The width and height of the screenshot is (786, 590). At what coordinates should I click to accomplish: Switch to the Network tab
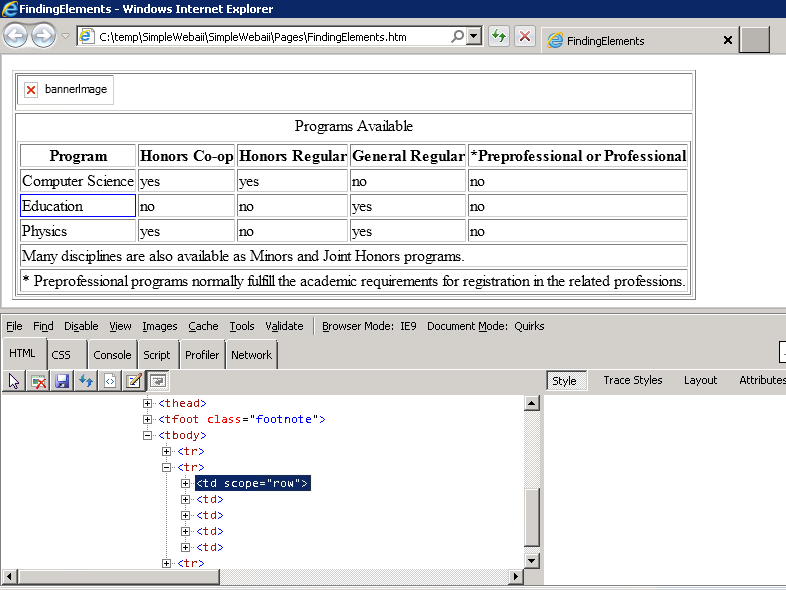251,355
